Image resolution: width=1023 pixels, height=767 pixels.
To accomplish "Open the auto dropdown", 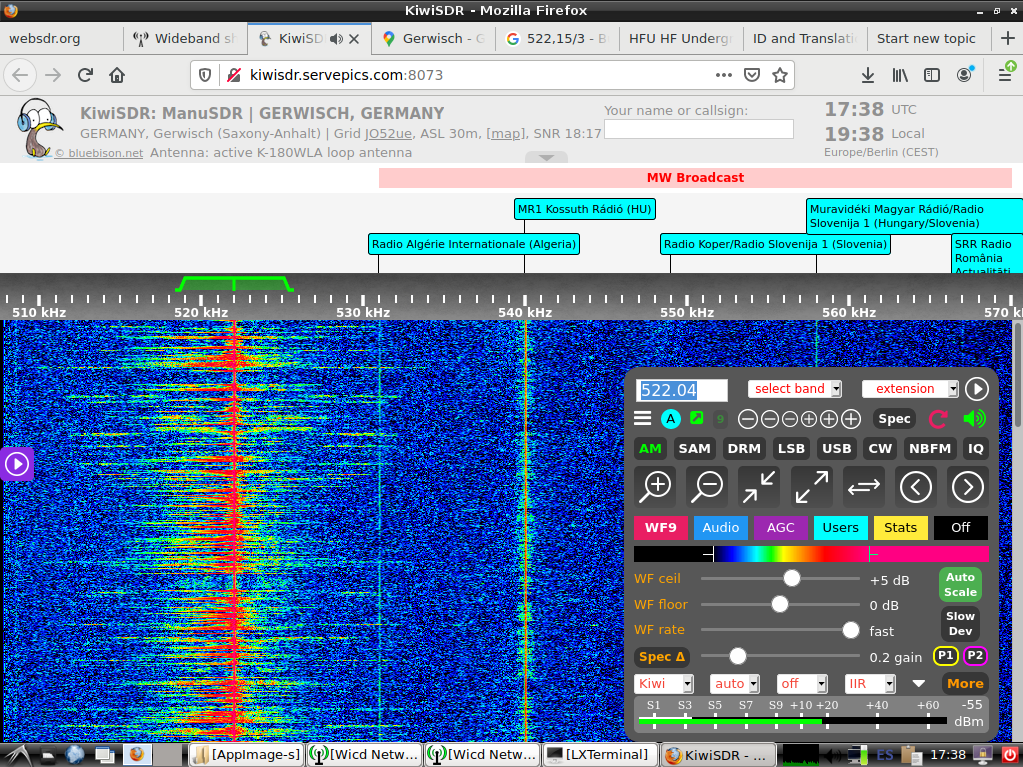I will (735, 684).
